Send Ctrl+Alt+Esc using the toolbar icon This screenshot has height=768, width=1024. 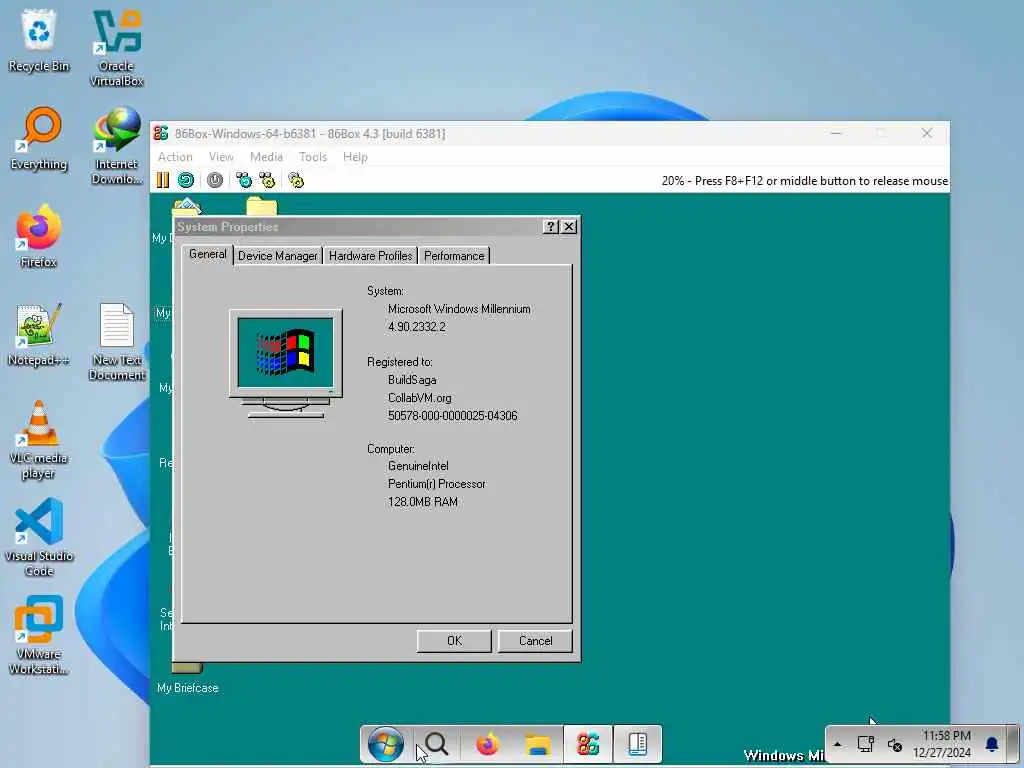click(x=267, y=180)
